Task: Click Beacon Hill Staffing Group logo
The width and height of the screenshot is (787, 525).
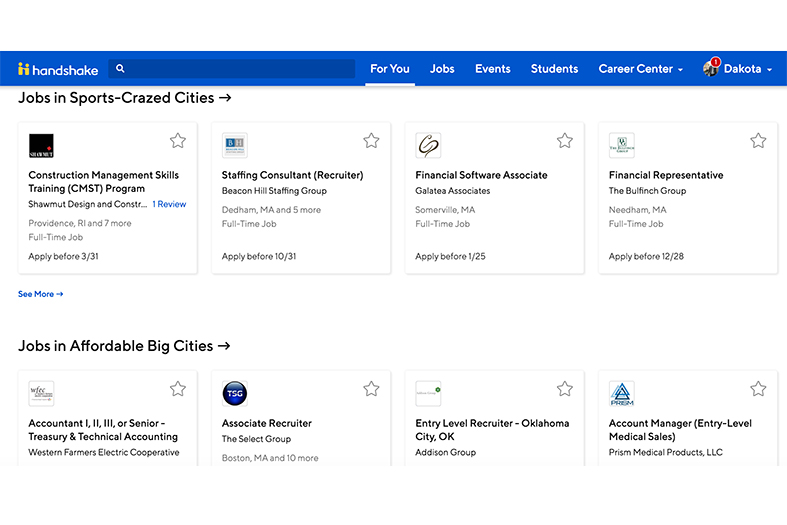Action: pos(235,146)
